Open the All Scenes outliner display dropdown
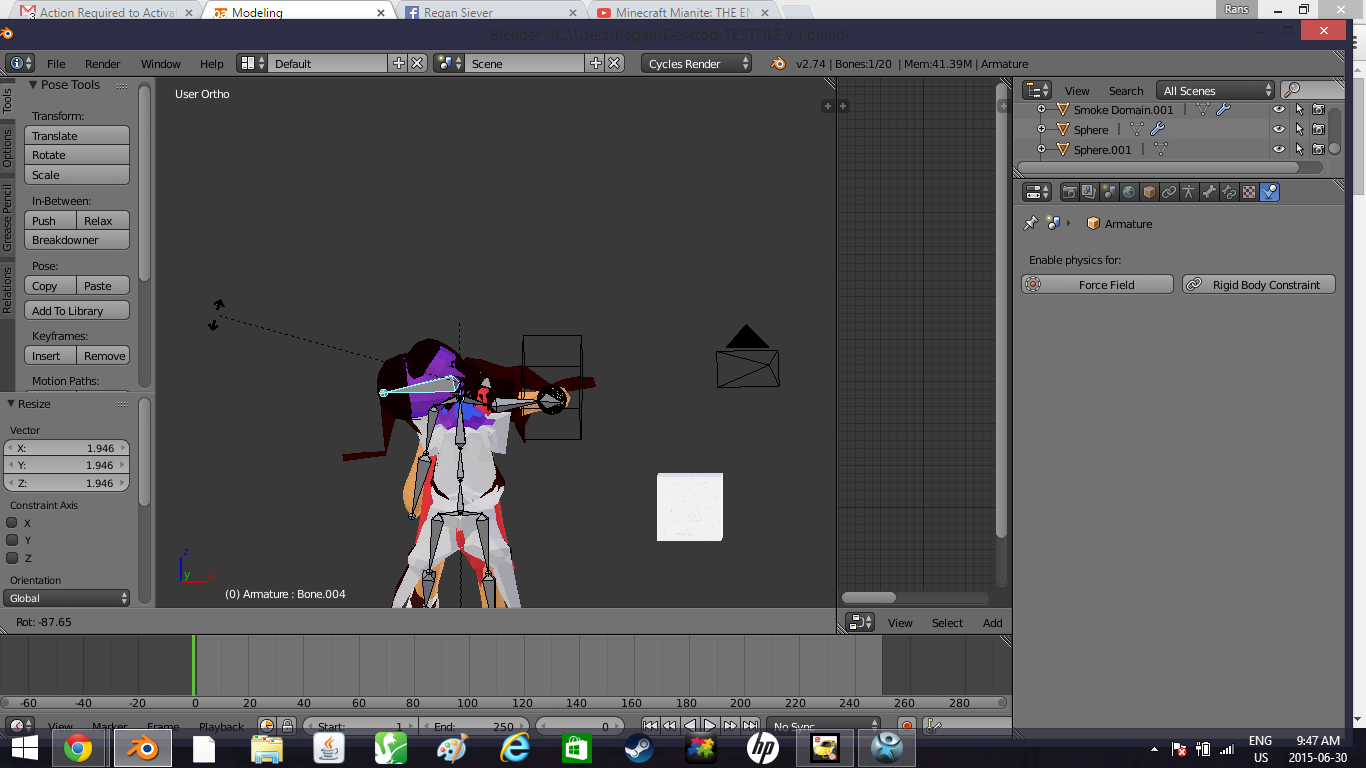 tap(1215, 91)
